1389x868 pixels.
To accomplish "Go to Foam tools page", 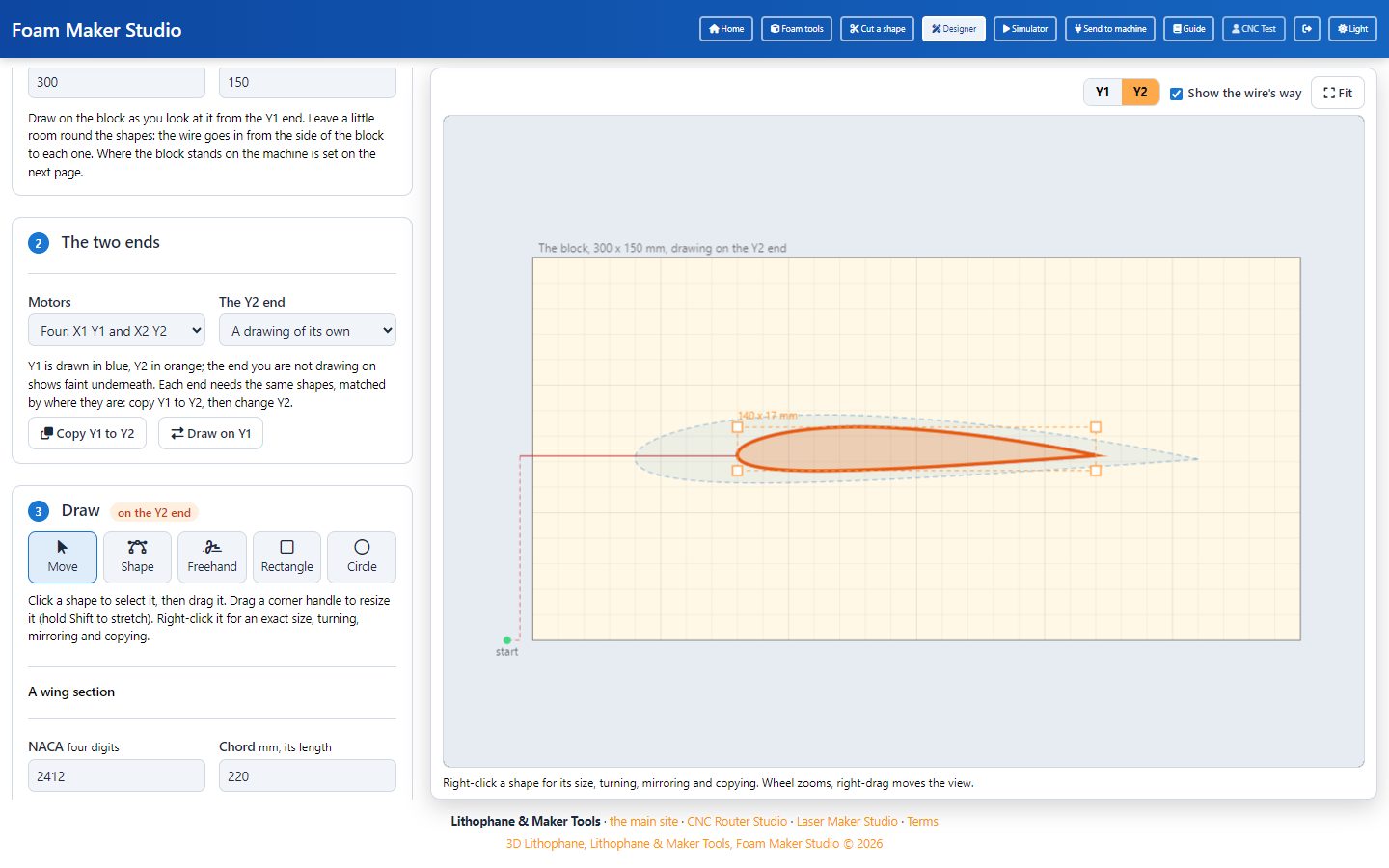I will click(x=797, y=29).
